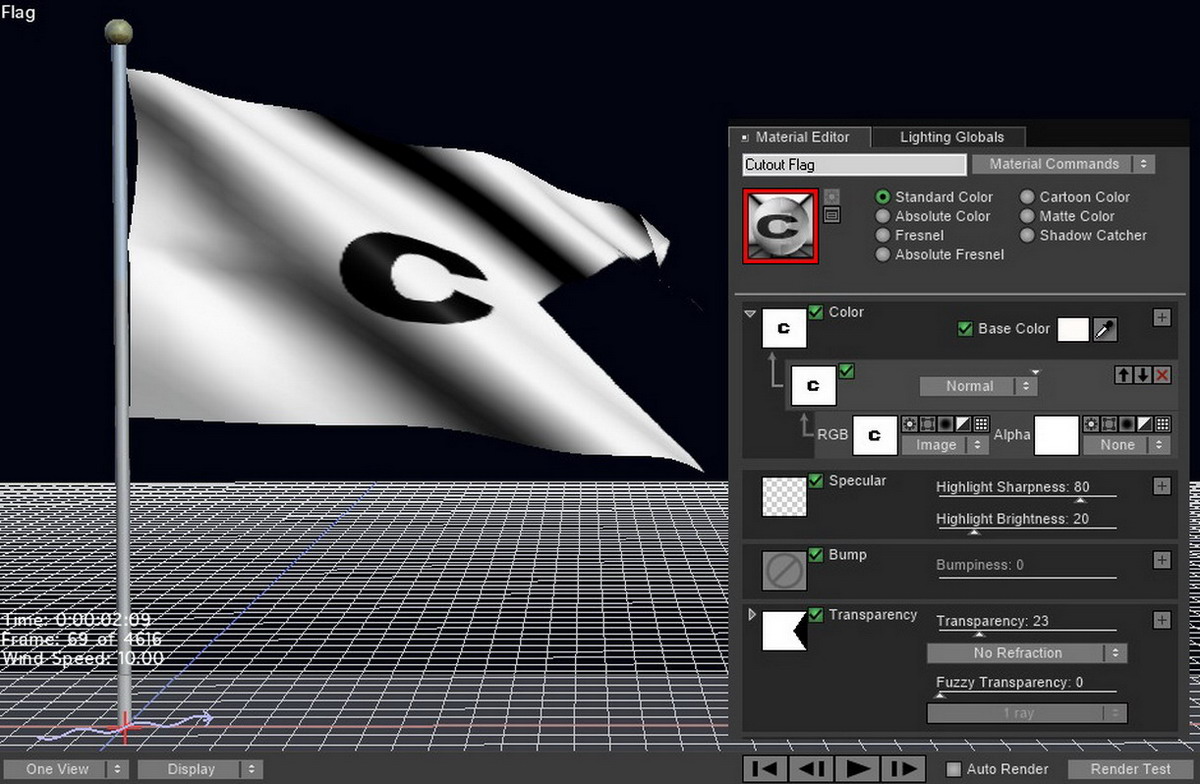The image size is (1200, 784).
Task: Select the Shadow Catcher radio button
Action: click(1027, 235)
